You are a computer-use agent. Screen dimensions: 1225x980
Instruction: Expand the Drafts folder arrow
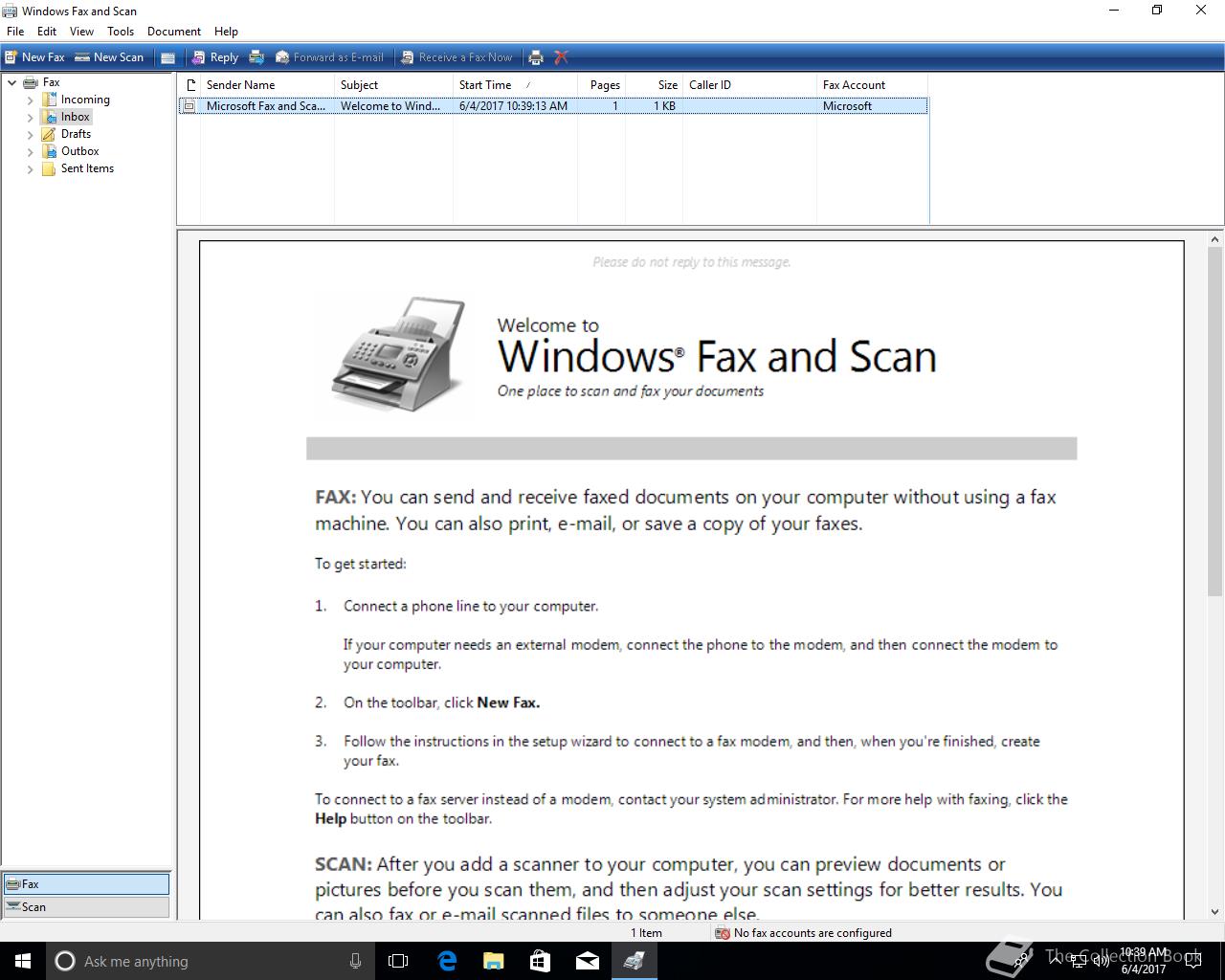[30, 134]
